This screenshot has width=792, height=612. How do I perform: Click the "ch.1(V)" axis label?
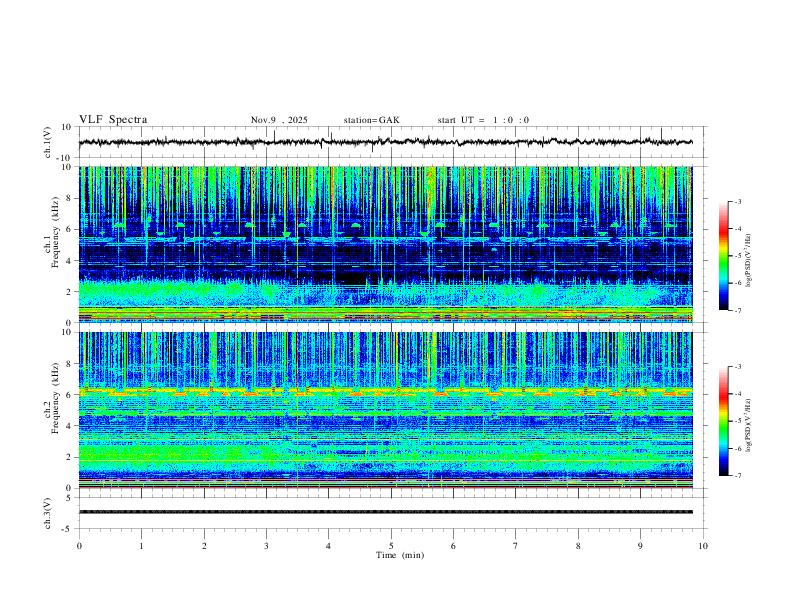[49, 142]
